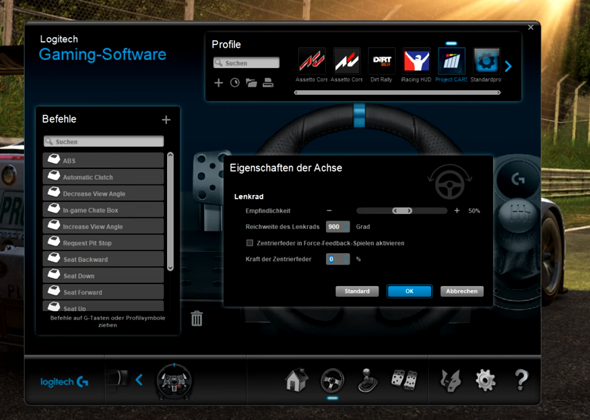Select the Seat Forward command
Screen dimensions: 590x420
coord(103,292)
